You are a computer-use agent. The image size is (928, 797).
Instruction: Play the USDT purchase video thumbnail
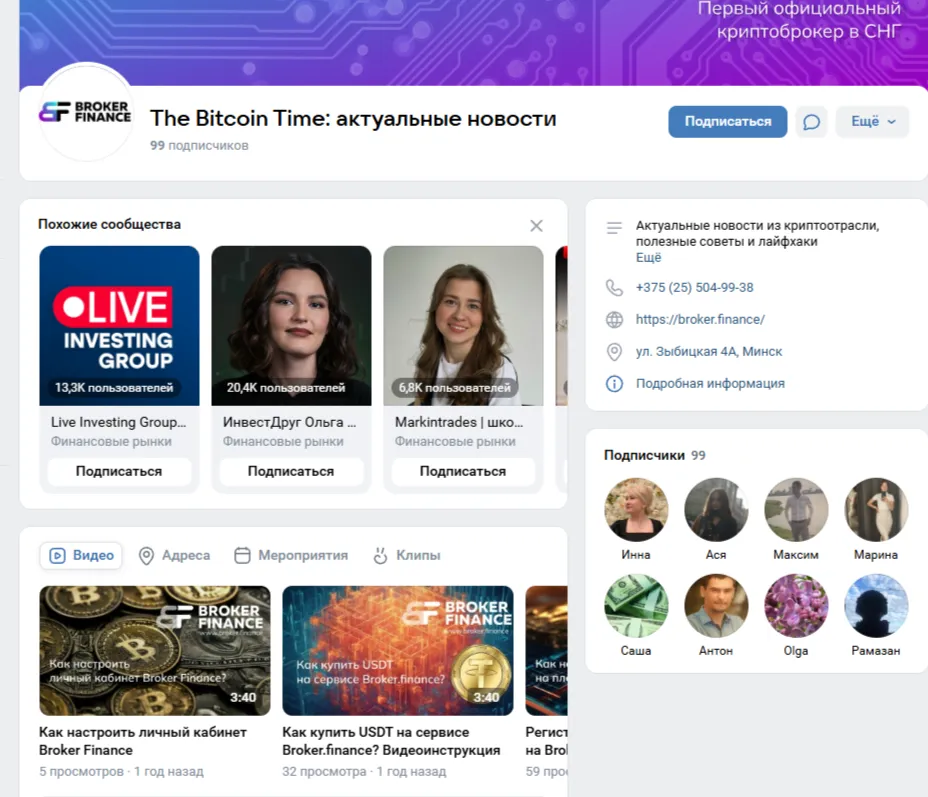[x=398, y=651]
